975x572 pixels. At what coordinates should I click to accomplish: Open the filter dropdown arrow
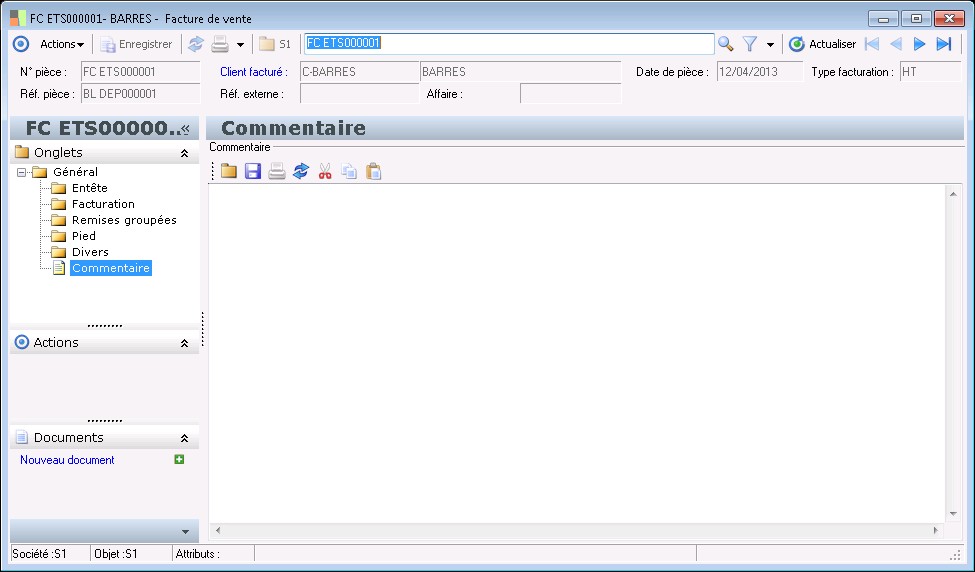click(x=770, y=45)
